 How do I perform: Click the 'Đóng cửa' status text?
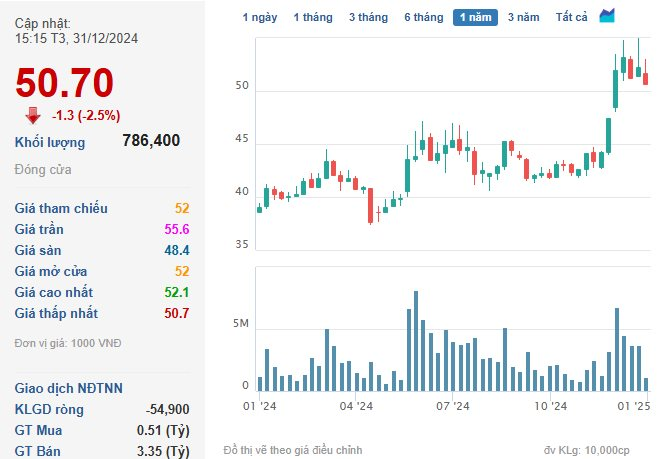(43, 170)
